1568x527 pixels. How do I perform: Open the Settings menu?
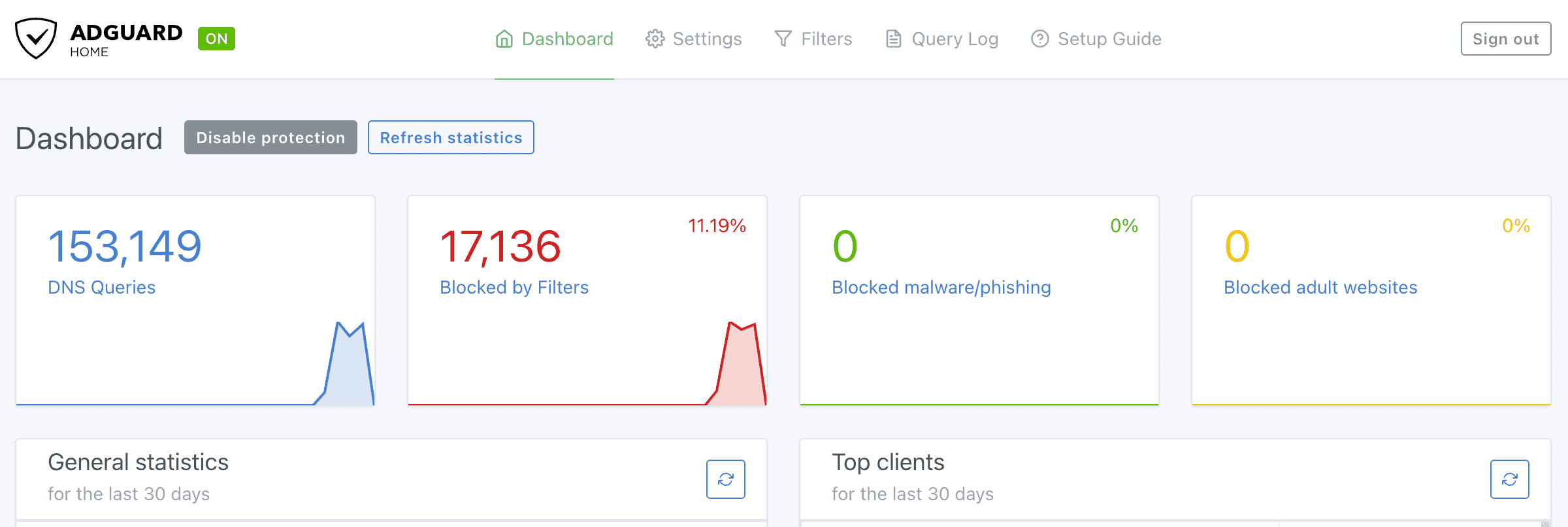click(706, 39)
